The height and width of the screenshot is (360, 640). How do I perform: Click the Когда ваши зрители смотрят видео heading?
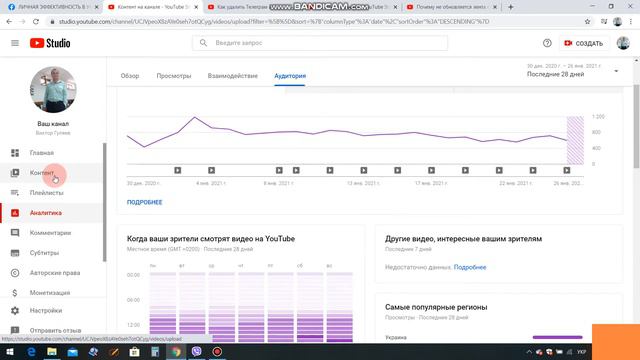click(x=211, y=239)
